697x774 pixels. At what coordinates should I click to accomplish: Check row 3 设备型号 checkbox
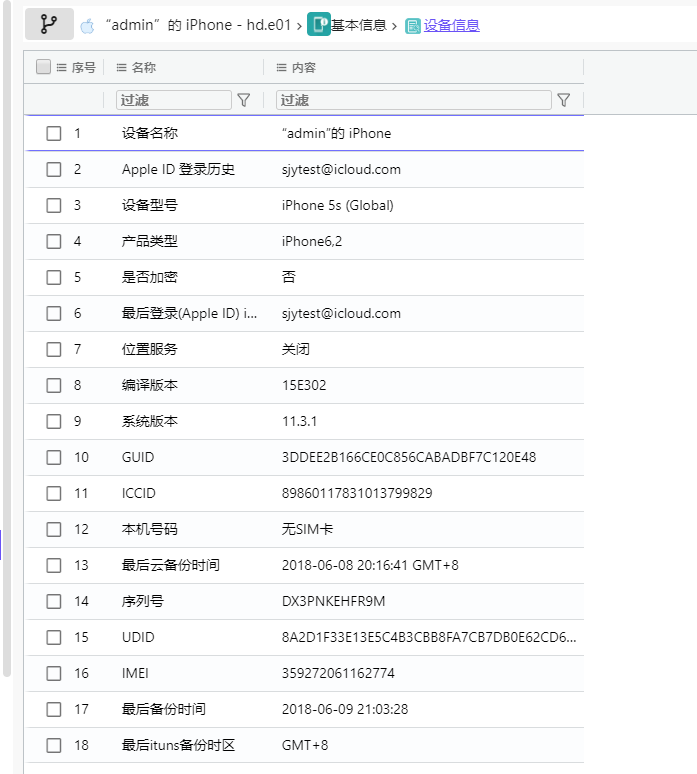54,205
